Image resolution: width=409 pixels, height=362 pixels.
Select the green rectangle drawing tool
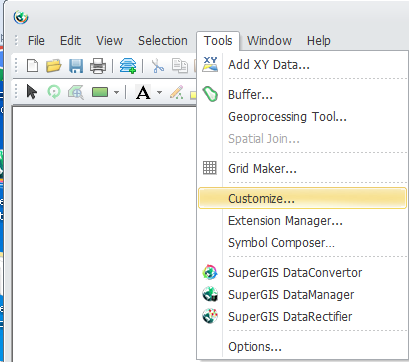point(100,92)
